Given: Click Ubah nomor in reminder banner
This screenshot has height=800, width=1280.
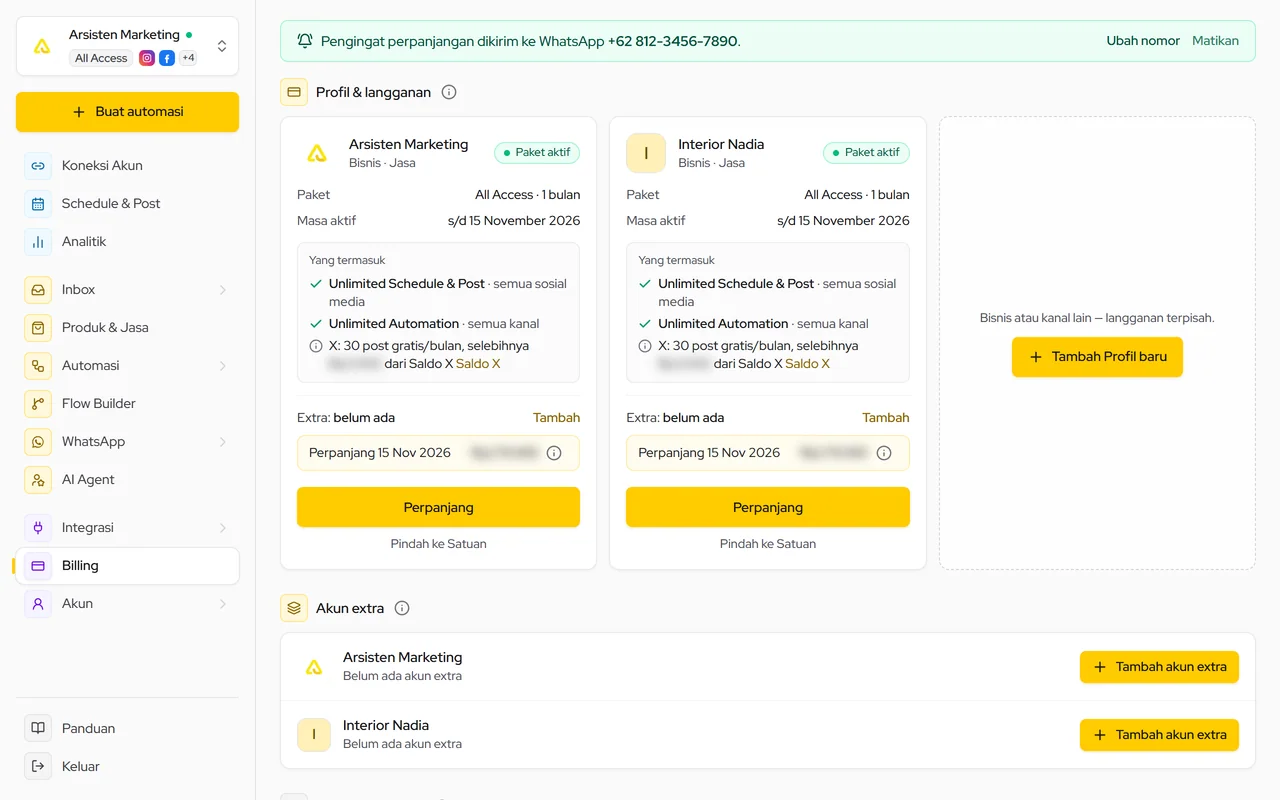Looking at the screenshot, I should point(1143,41).
